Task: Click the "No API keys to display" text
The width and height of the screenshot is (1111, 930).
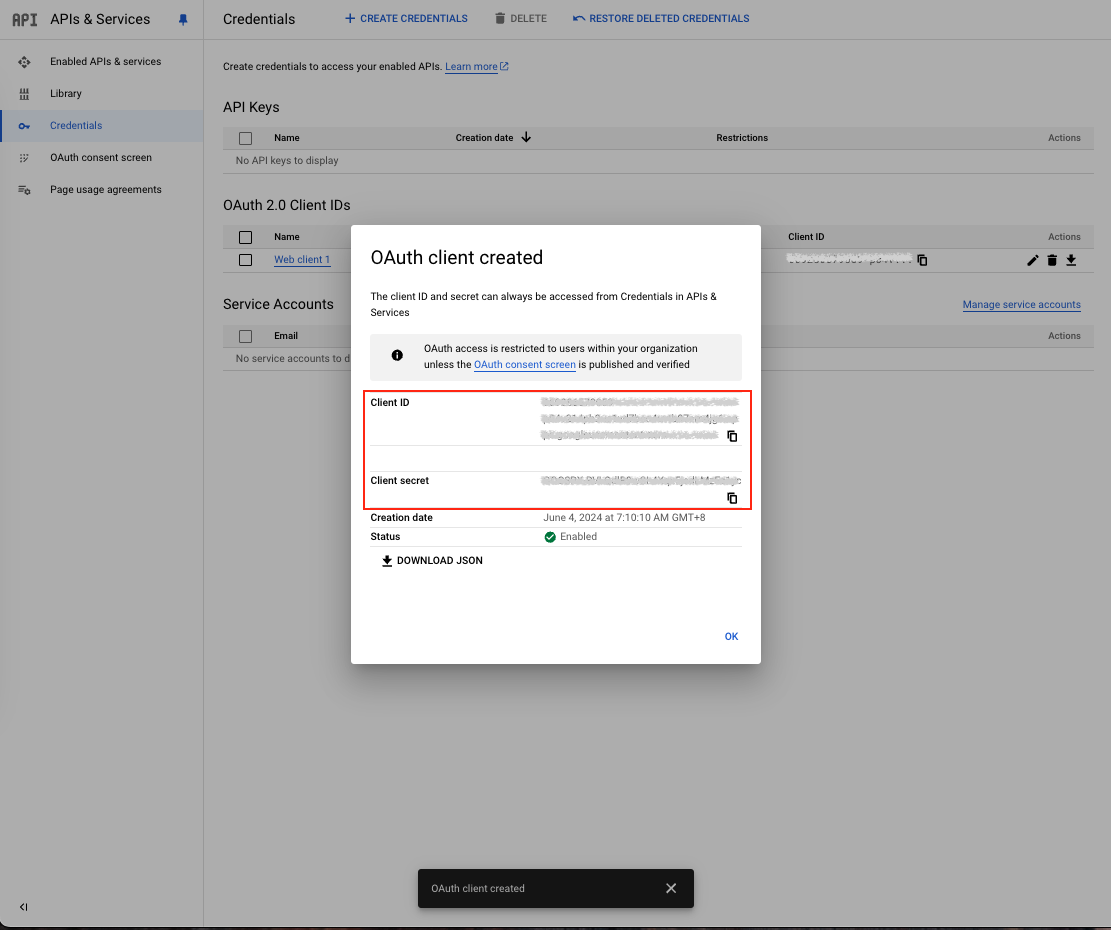Action: click(287, 161)
